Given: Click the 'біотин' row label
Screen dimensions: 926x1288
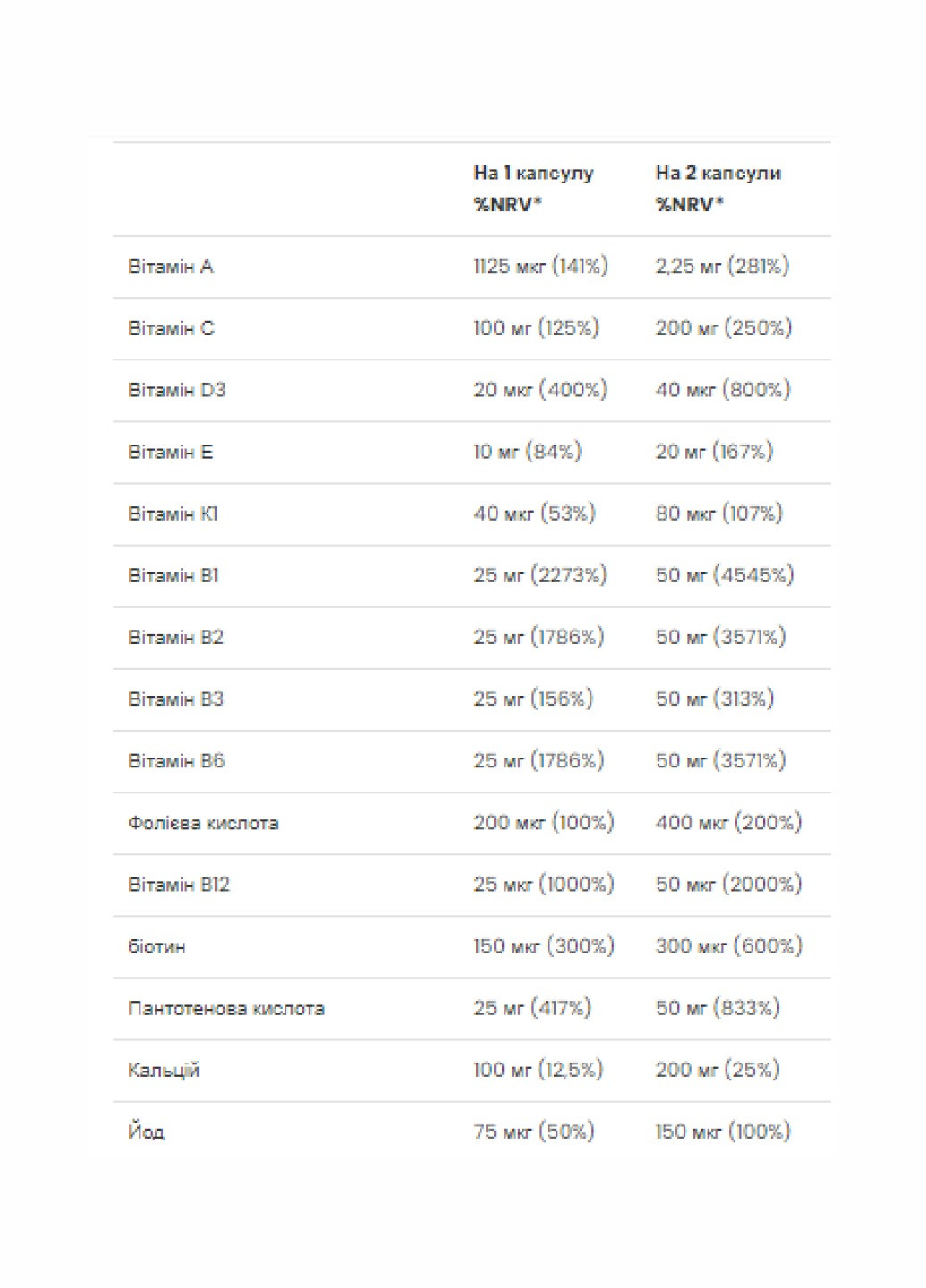Looking at the screenshot, I should click(157, 946).
